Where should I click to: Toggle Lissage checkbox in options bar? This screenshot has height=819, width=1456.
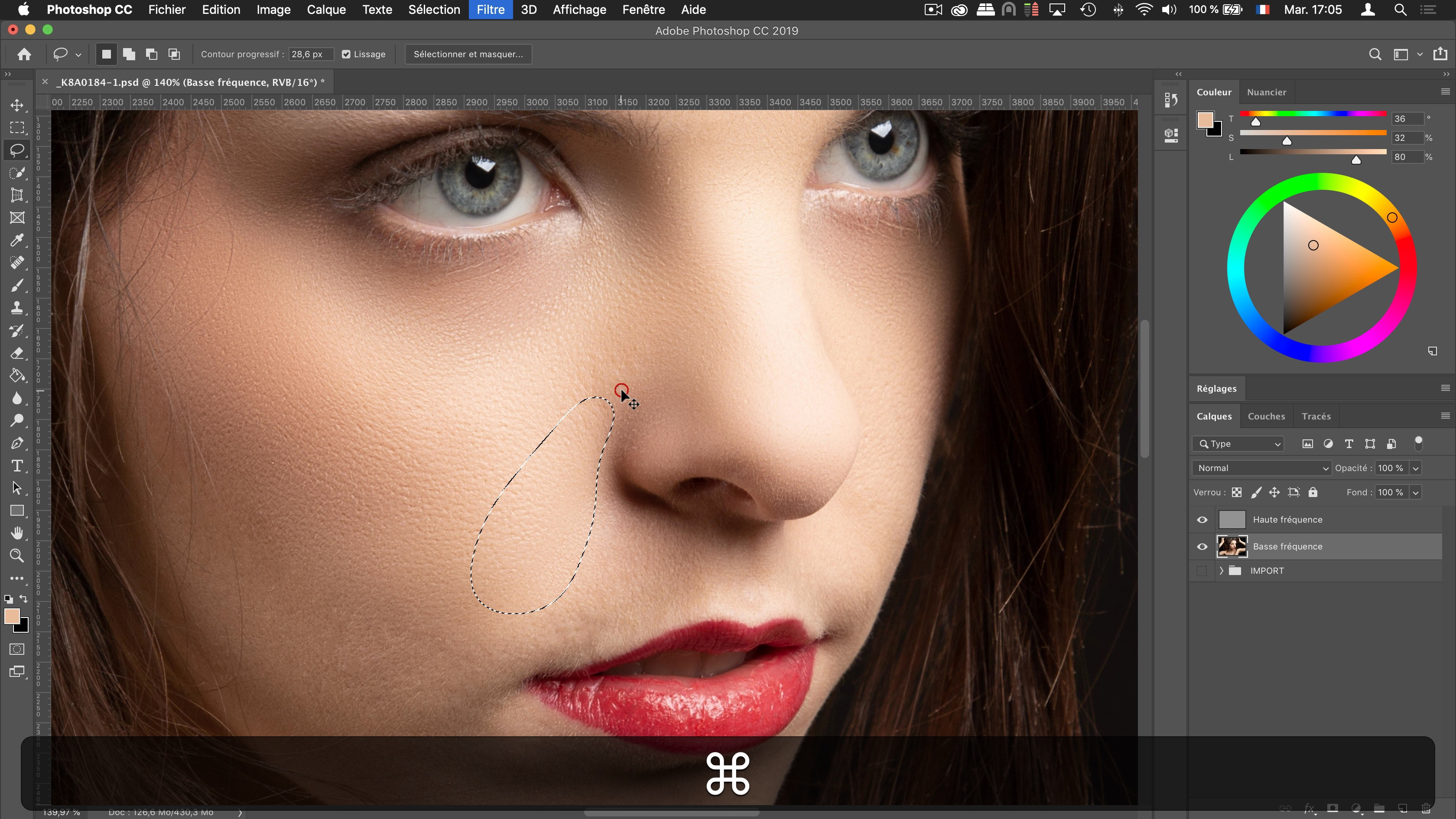coord(347,54)
